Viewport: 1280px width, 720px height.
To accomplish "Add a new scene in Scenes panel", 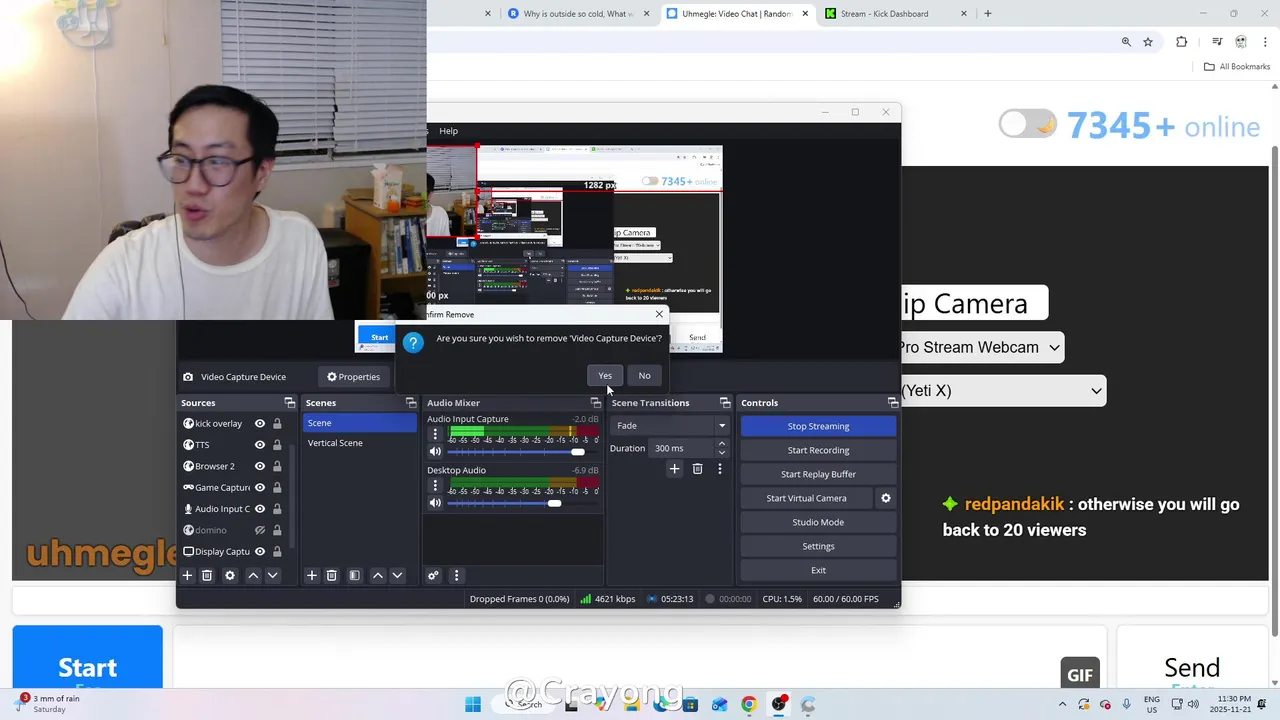I will 312,575.
